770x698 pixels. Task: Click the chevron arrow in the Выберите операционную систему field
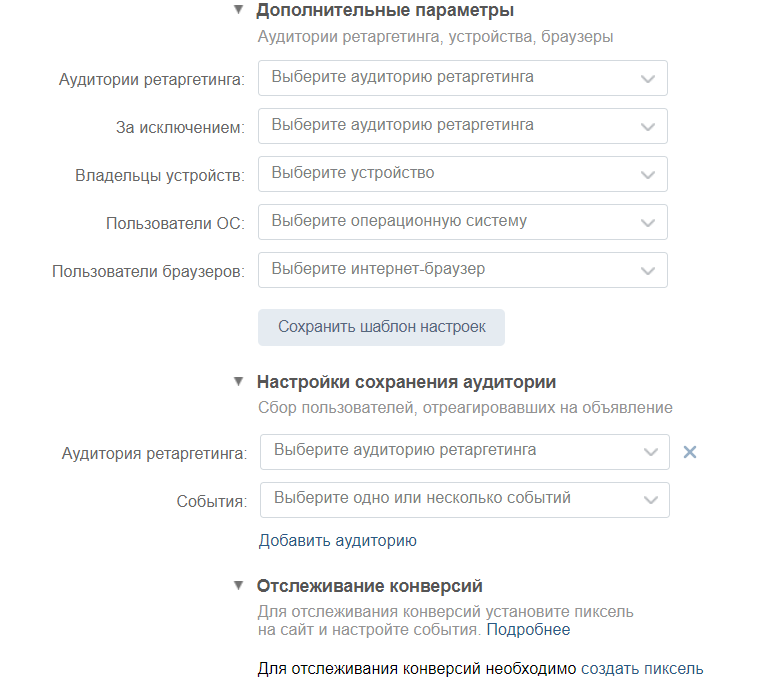coord(648,223)
